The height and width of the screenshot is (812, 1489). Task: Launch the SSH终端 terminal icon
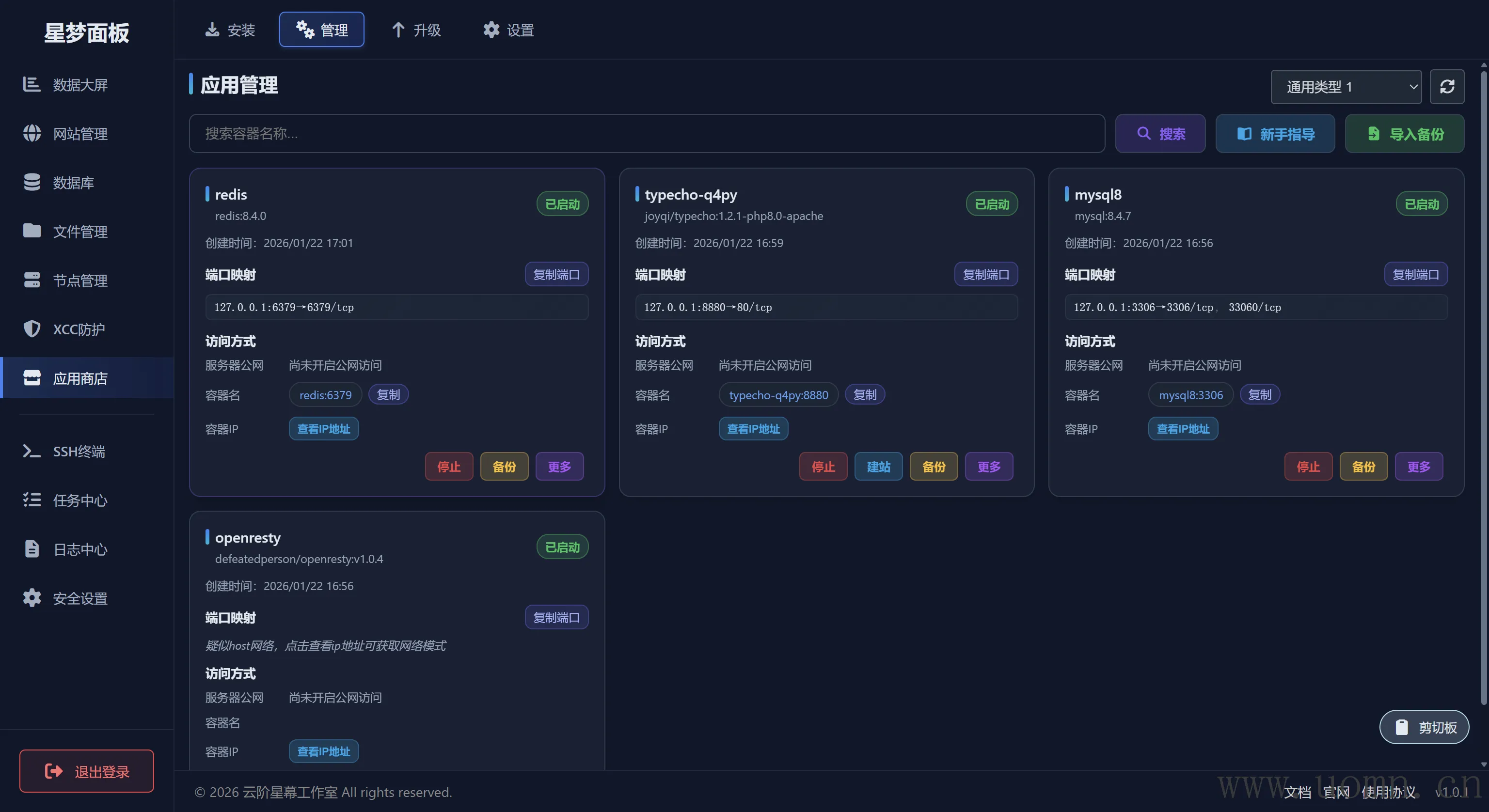pos(32,452)
